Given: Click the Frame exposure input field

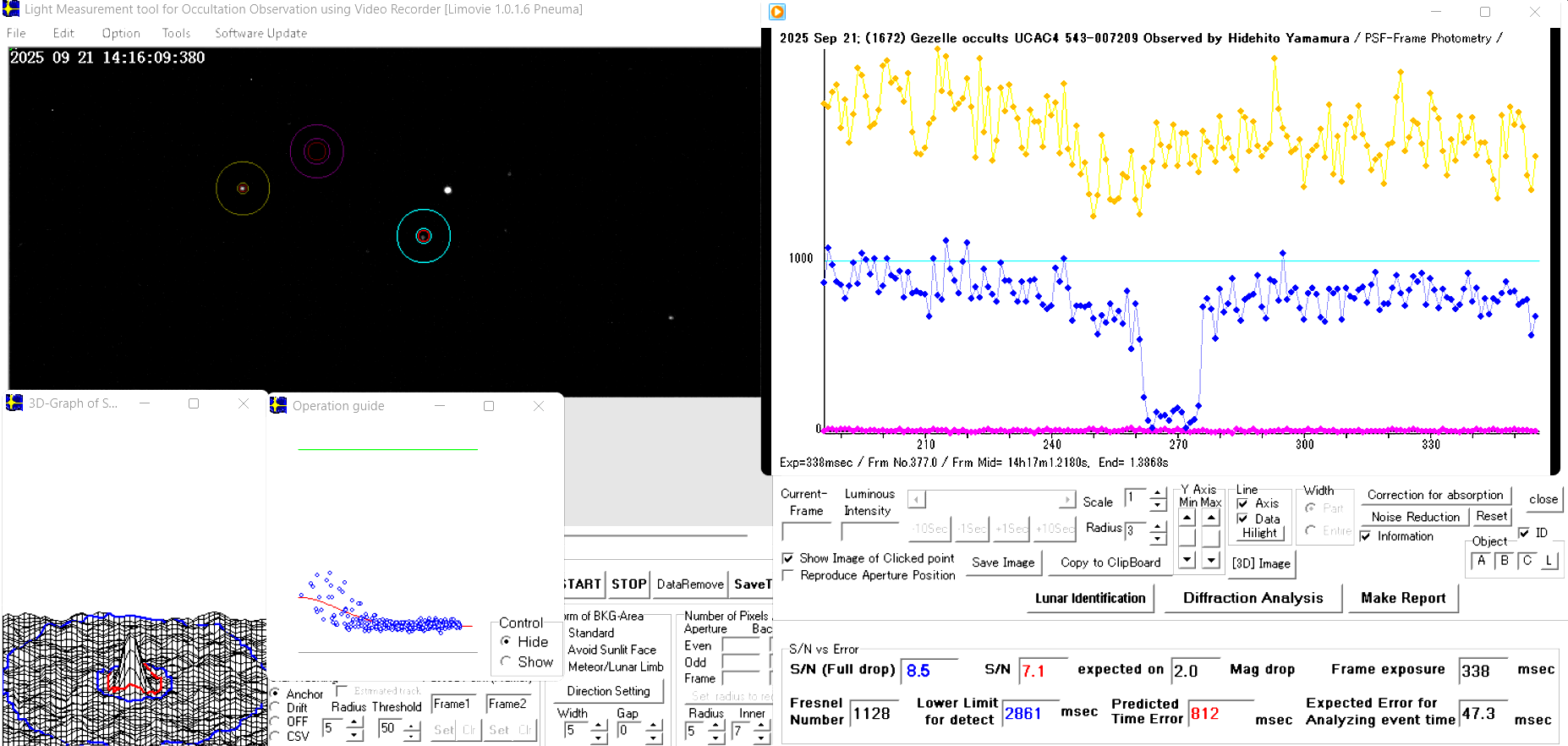Looking at the screenshot, I should (x=1483, y=671).
